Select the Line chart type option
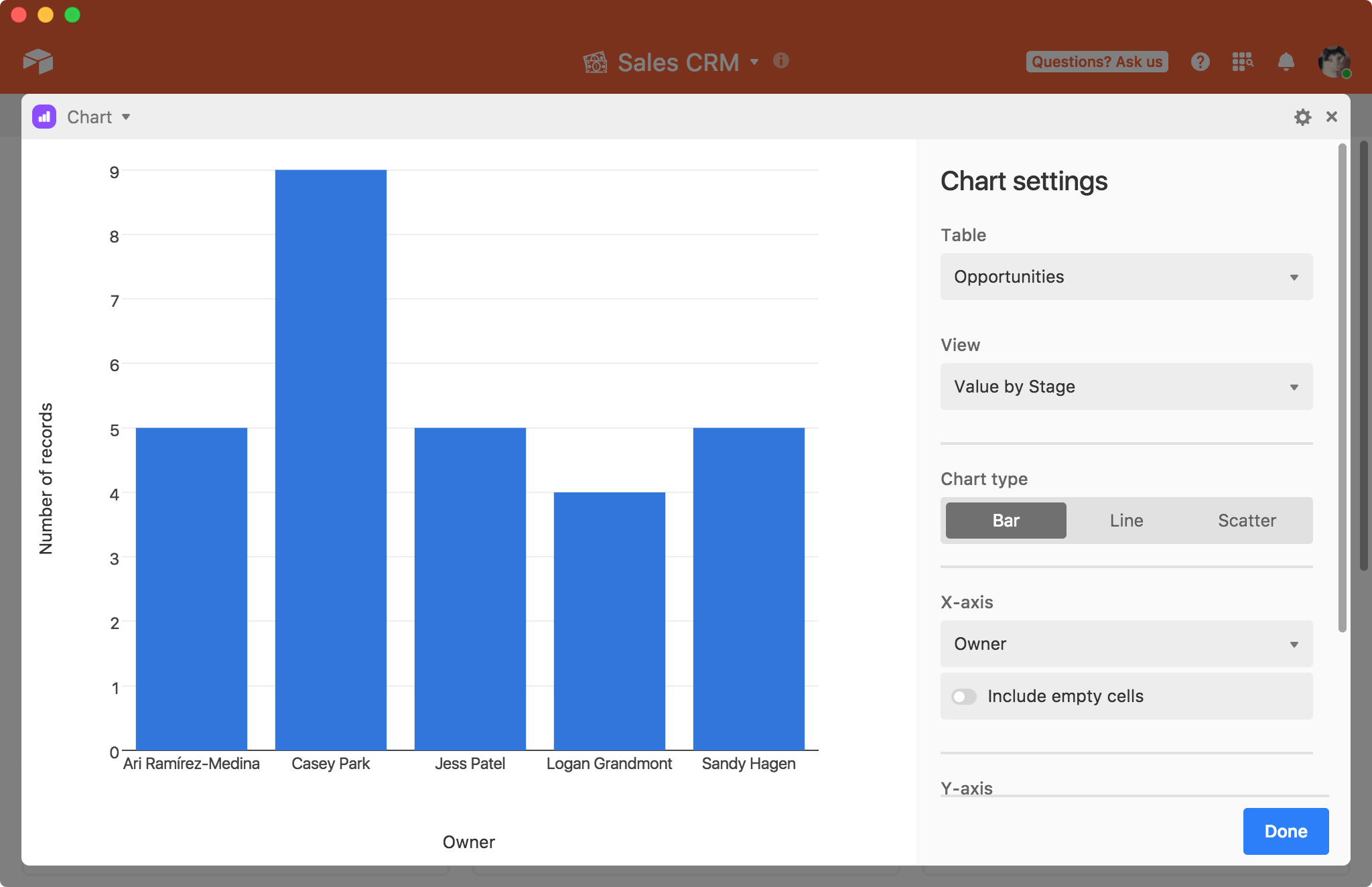Screen dimensions: 1372x887 tap(1128, 520)
